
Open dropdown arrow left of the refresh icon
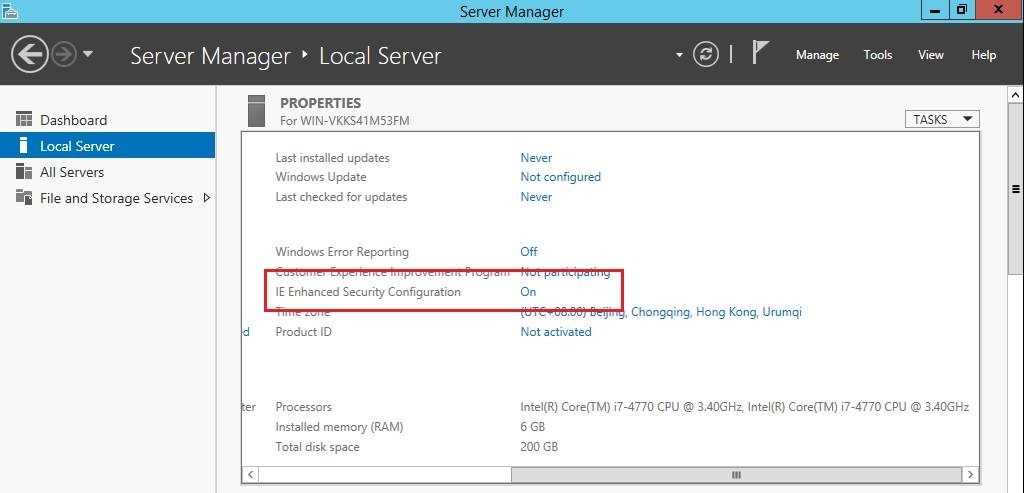(679, 55)
